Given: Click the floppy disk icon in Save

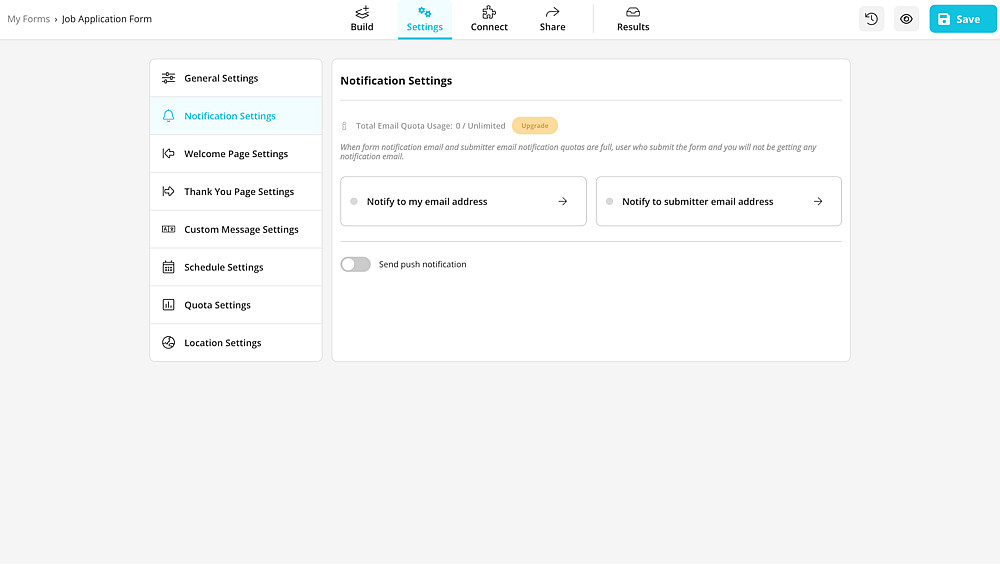Looking at the screenshot, I should [944, 19].
